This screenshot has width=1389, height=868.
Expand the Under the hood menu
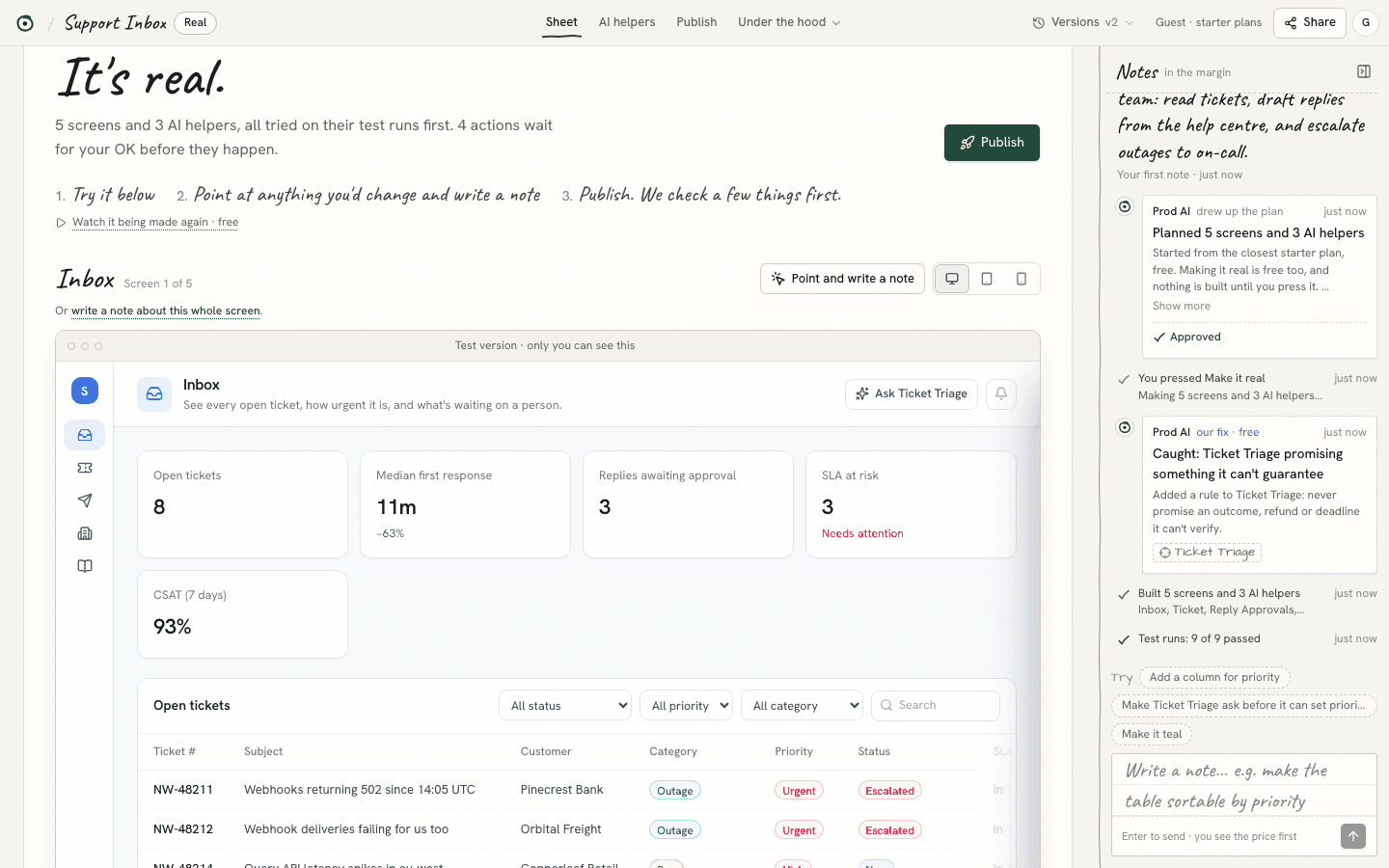tap(789, 22)
